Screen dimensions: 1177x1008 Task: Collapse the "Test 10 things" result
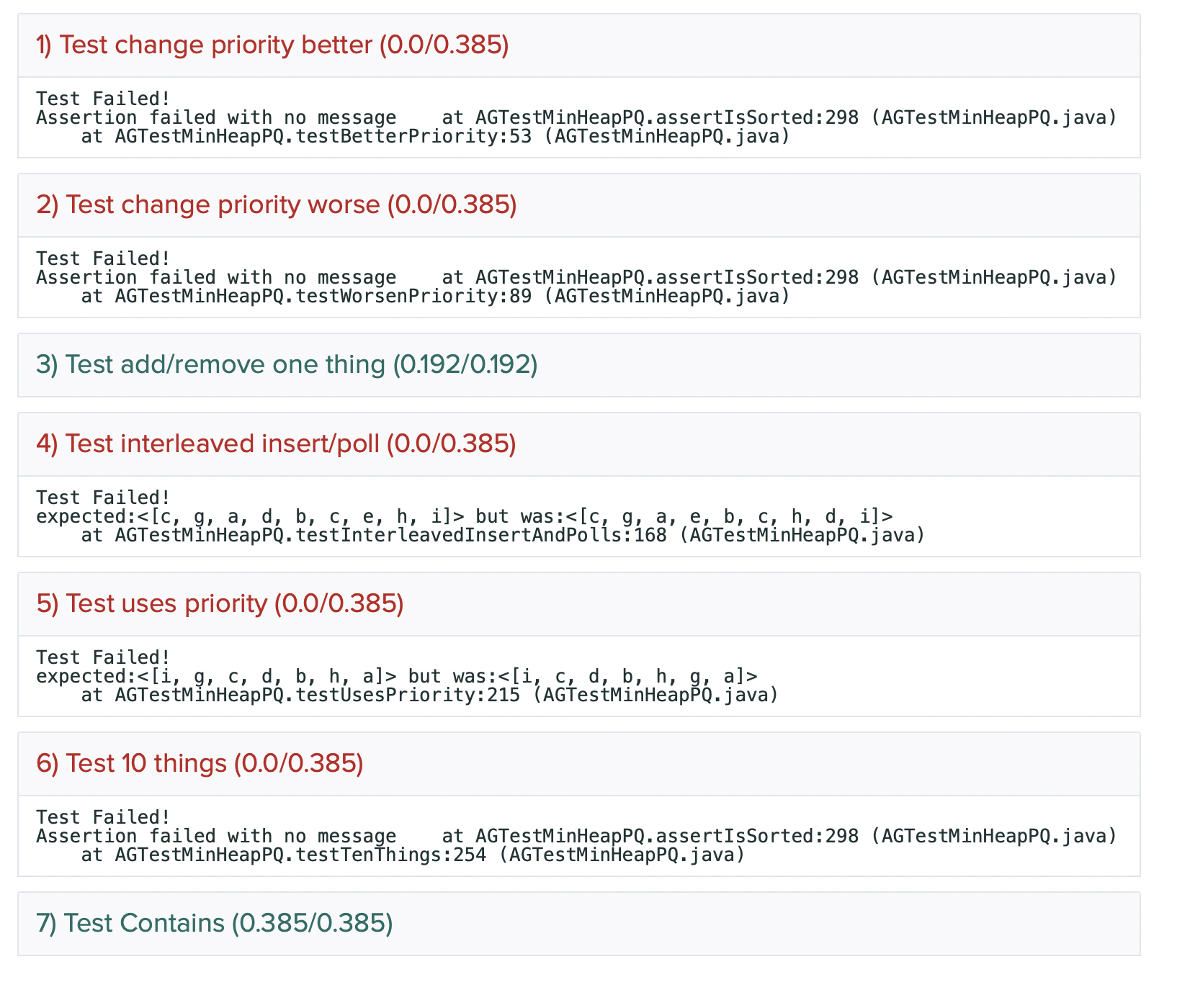point(200,764)
